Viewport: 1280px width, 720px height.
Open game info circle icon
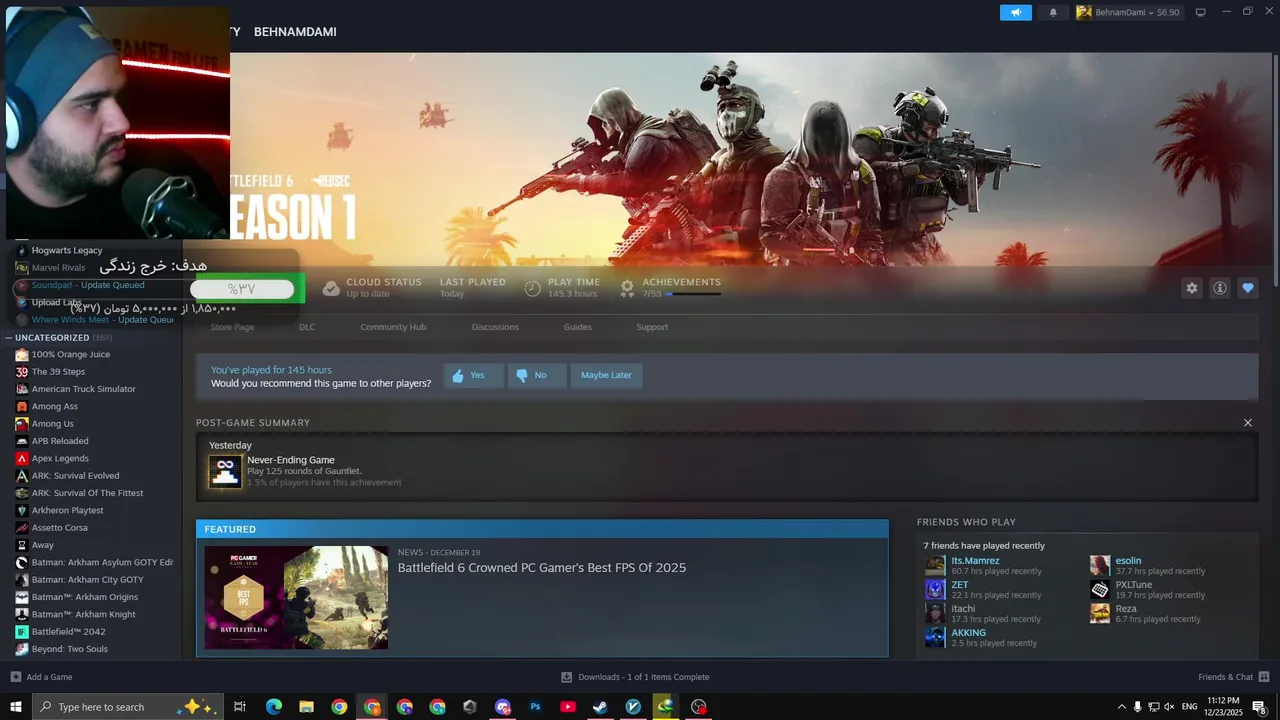point(1219,288)
